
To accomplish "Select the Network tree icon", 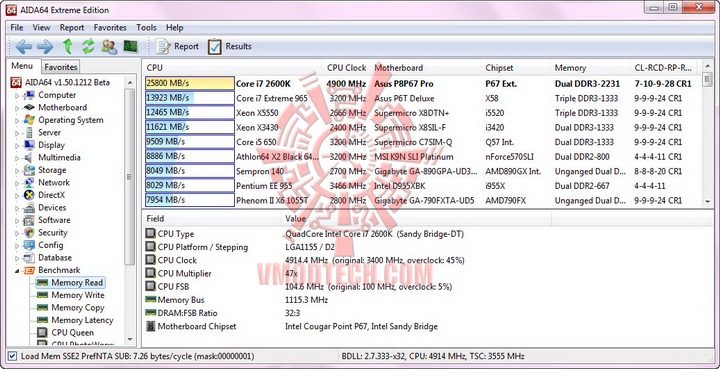I will tap(29, 183).
